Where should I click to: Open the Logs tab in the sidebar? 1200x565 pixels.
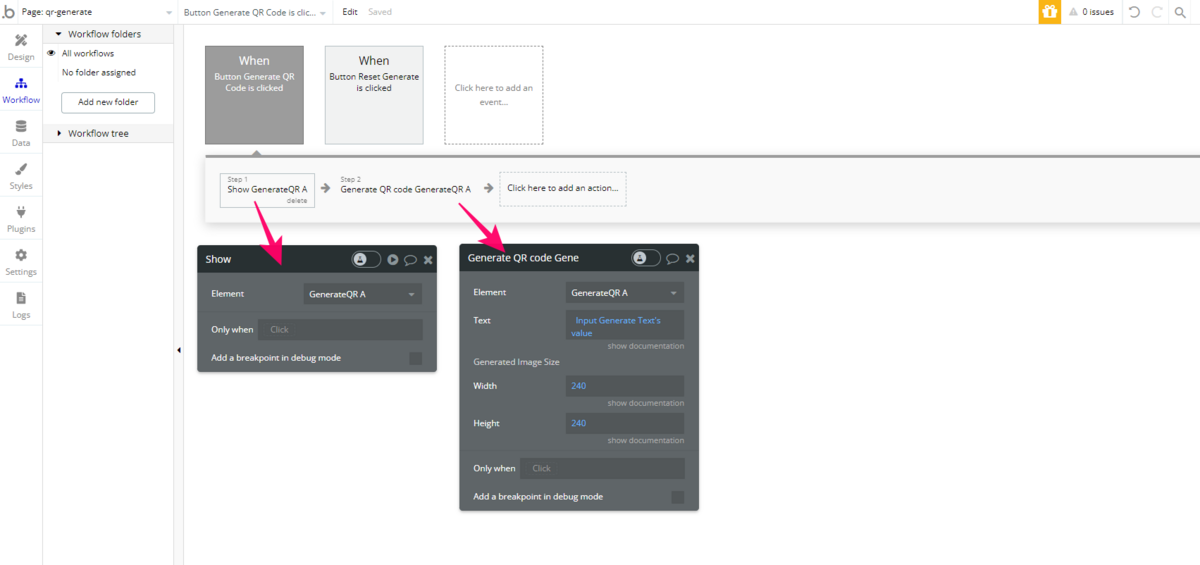[21, 305]
